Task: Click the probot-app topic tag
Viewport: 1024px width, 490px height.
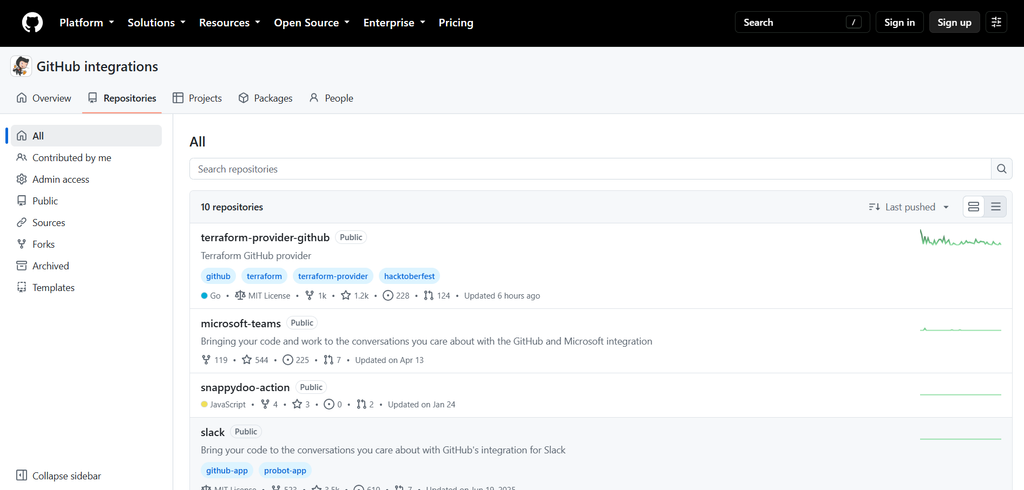Action: click(x=285, y=470)
